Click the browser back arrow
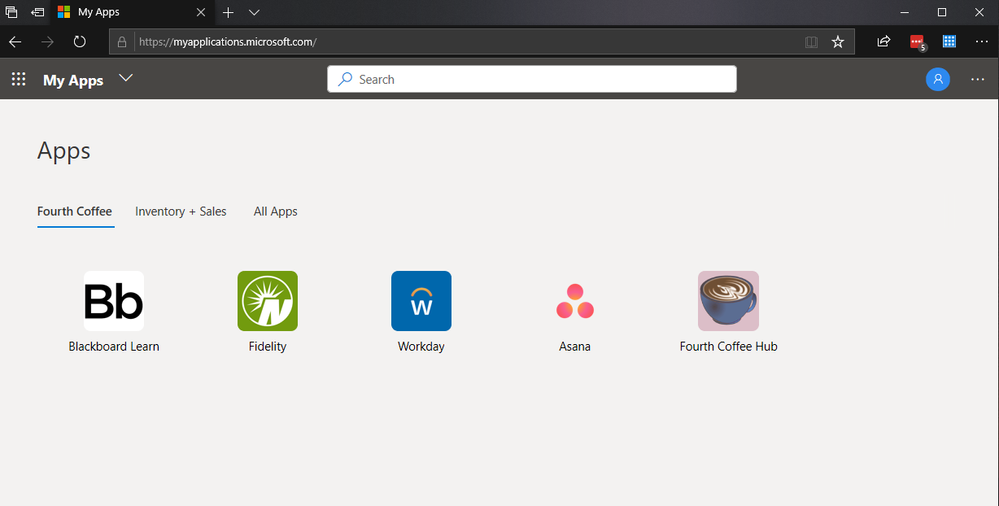This screenshot has width=999, height=506. pyautogui.click(x=15, y=42)
